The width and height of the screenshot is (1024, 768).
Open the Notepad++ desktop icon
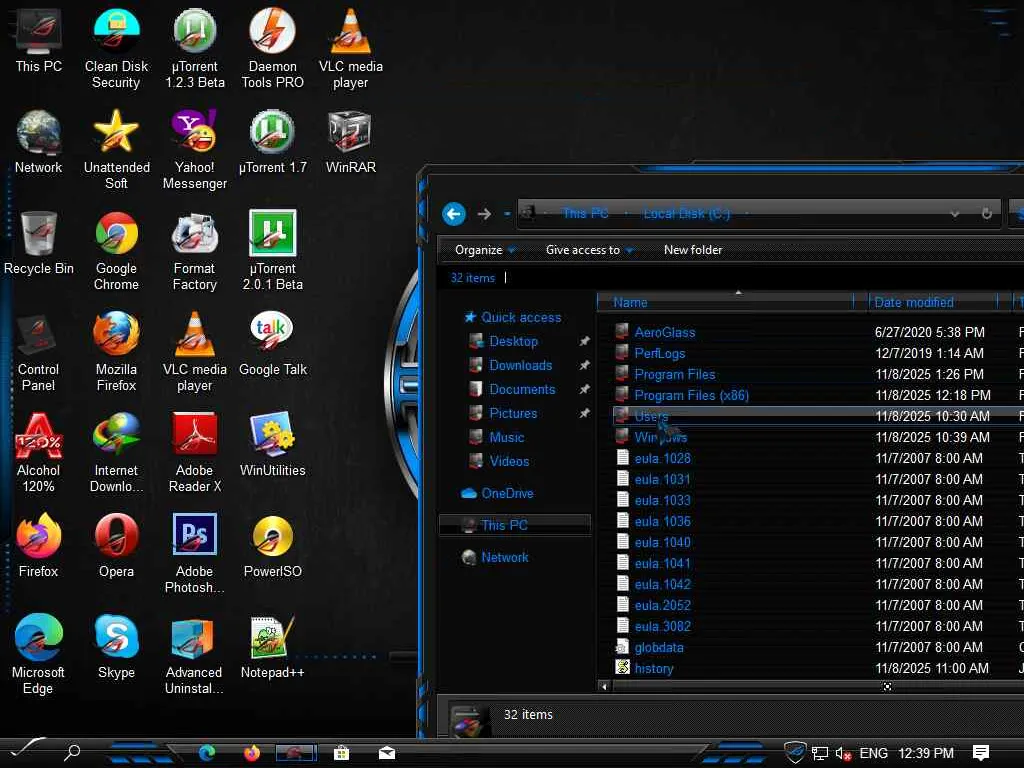pyautogui.click(x=272, y=647)
